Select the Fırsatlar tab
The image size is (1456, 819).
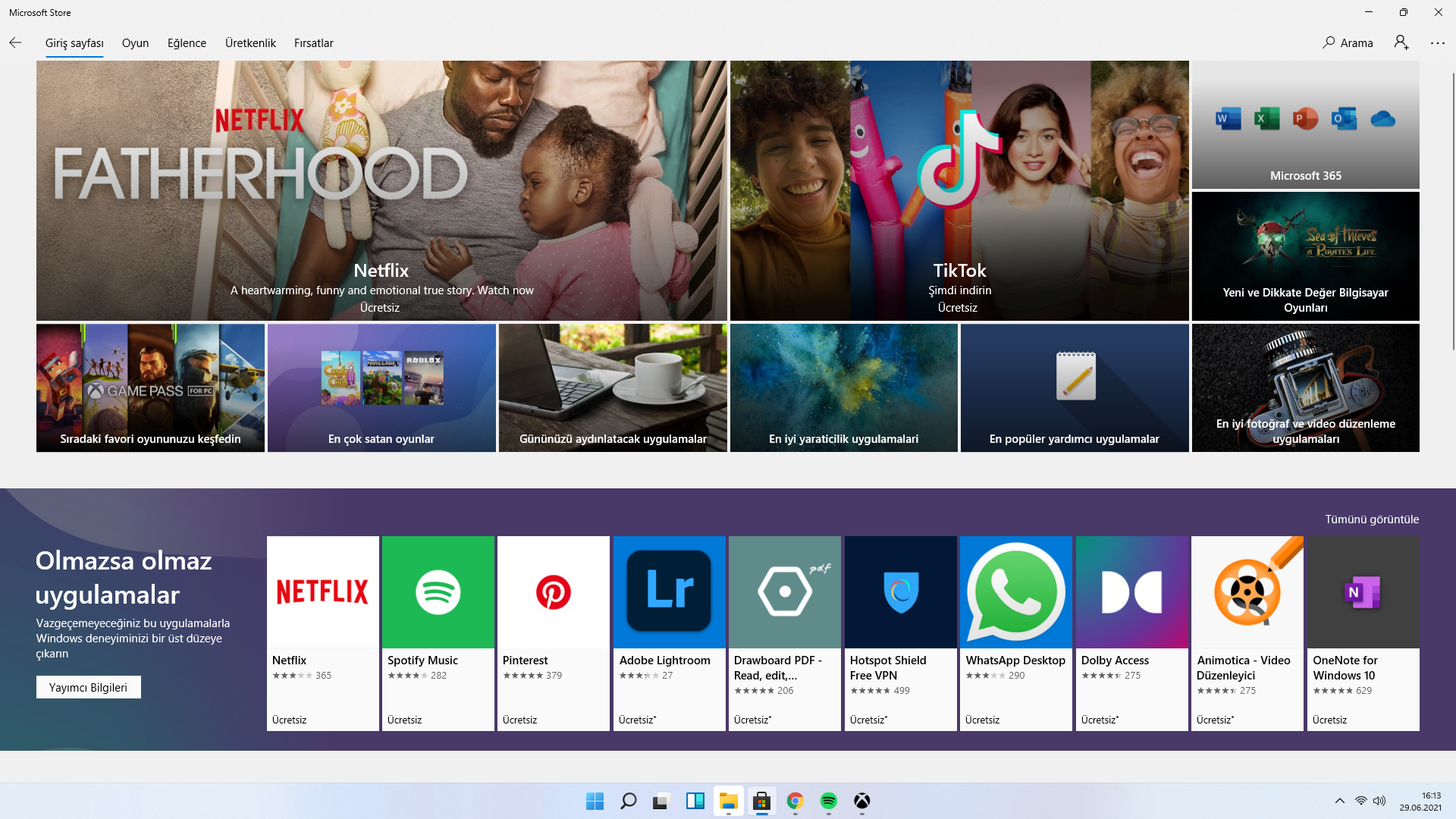click(x=313, y=43)
